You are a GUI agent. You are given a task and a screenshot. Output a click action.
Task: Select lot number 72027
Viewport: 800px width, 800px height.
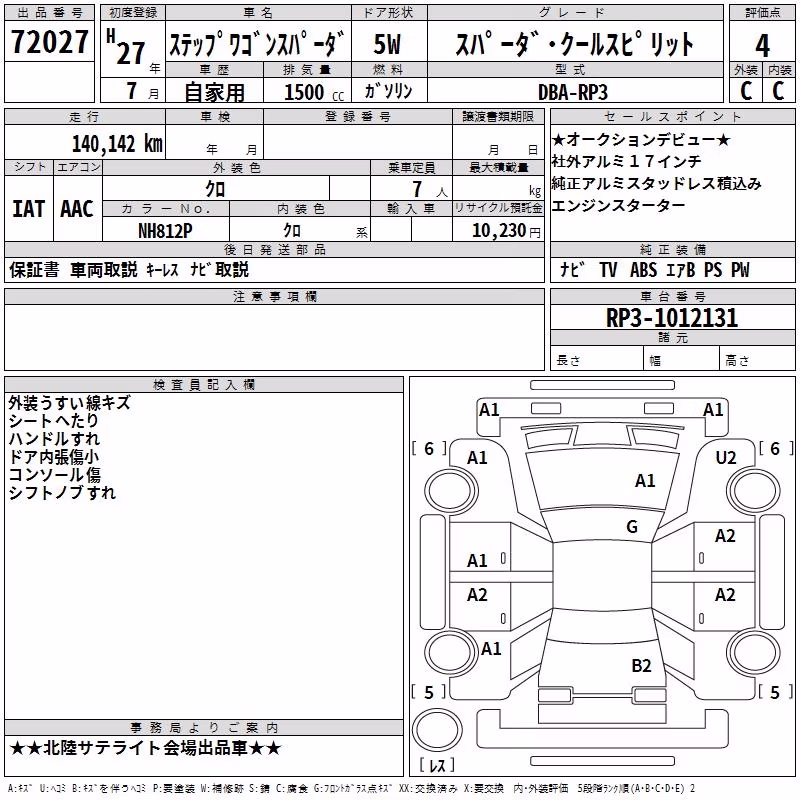(x=49, y=42)
